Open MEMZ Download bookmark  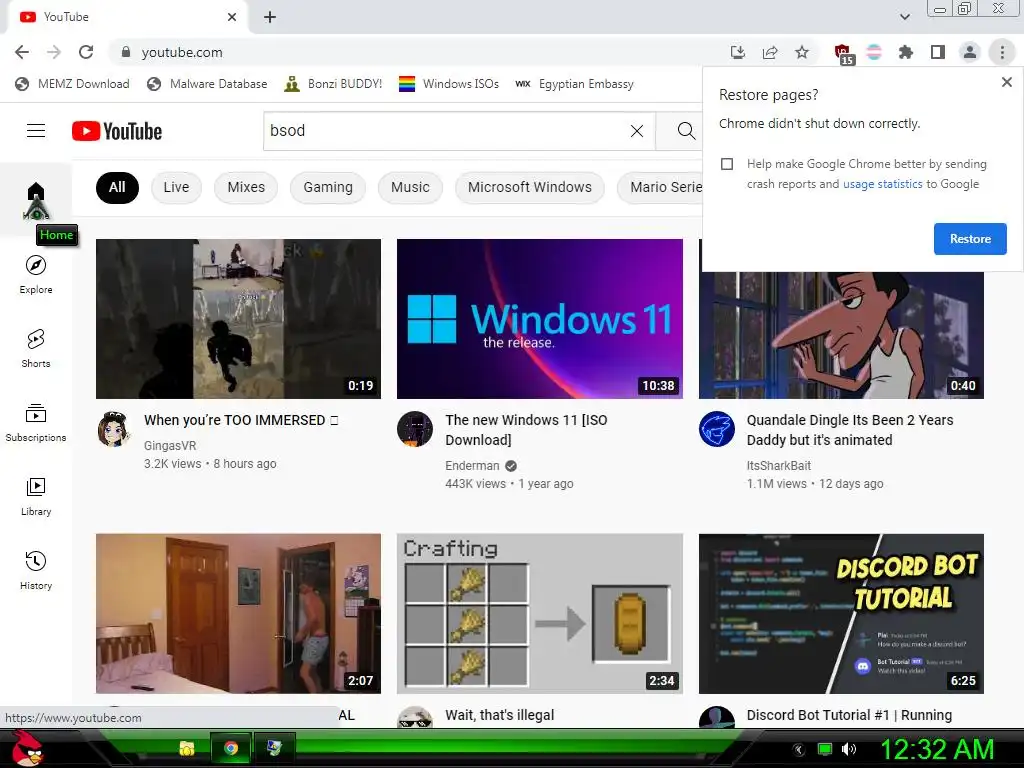pos(72,84)
